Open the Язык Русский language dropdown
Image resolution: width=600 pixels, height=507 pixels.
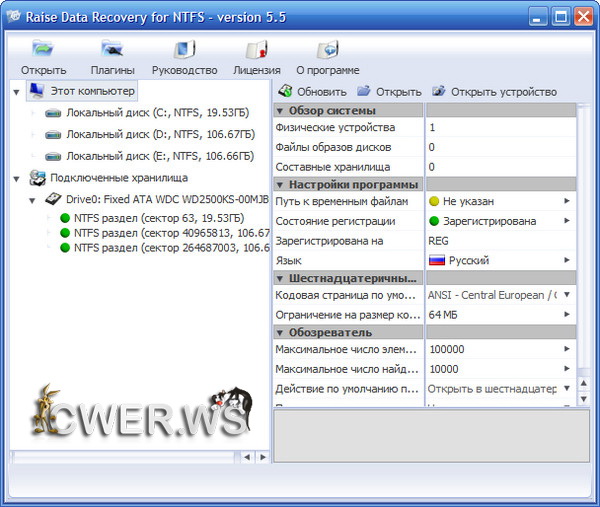567,260
